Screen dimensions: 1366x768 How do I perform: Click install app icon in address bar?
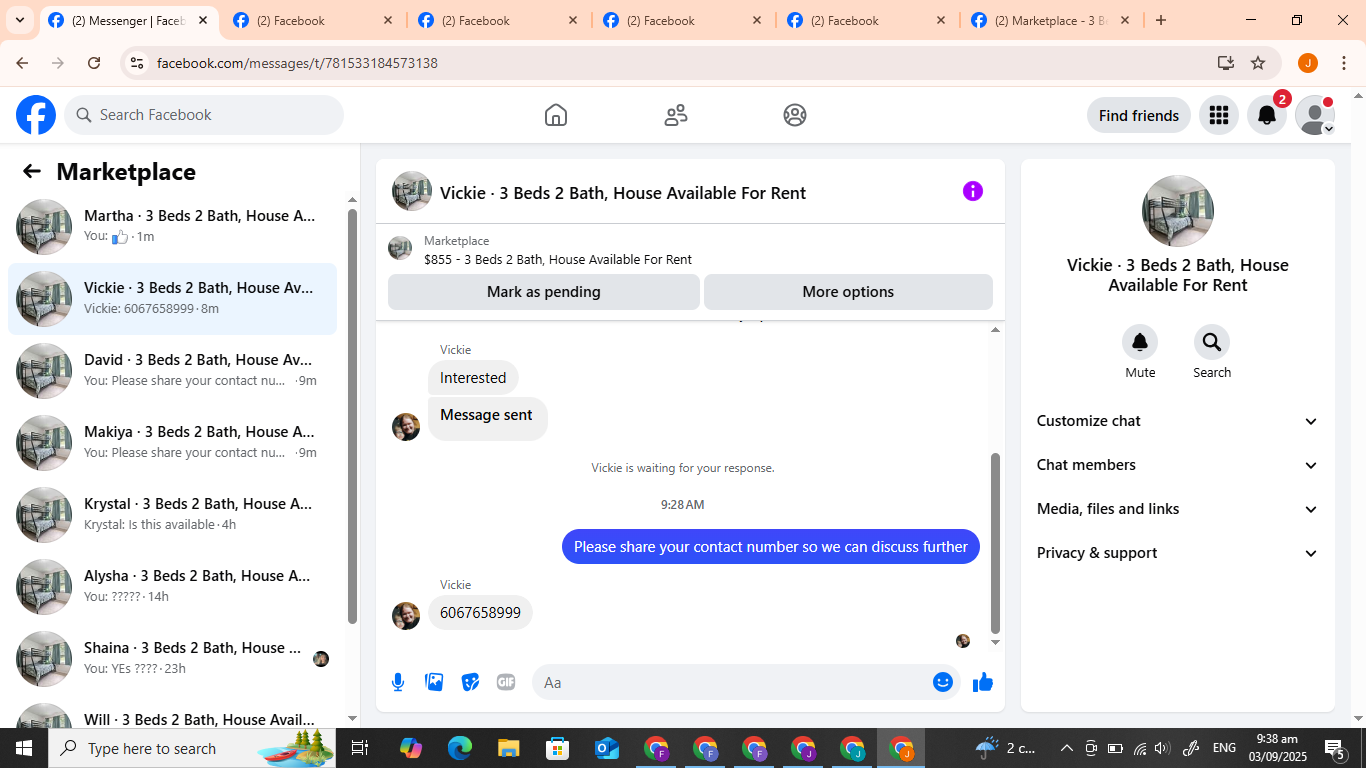[x=1226, y=63]
